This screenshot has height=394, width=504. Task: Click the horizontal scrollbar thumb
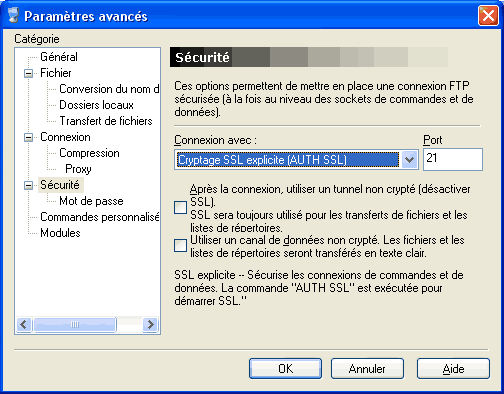[x=75, y=324]
